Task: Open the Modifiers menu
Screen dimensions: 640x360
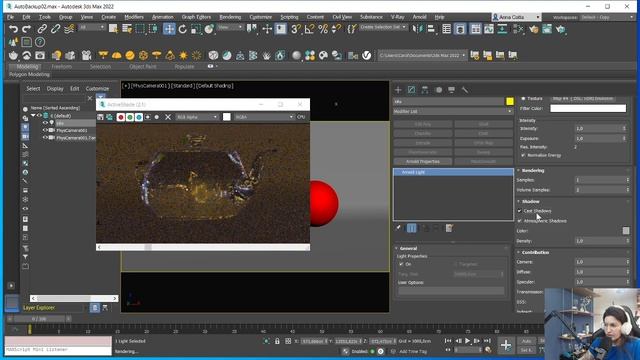Action: [x=134, y=17]
